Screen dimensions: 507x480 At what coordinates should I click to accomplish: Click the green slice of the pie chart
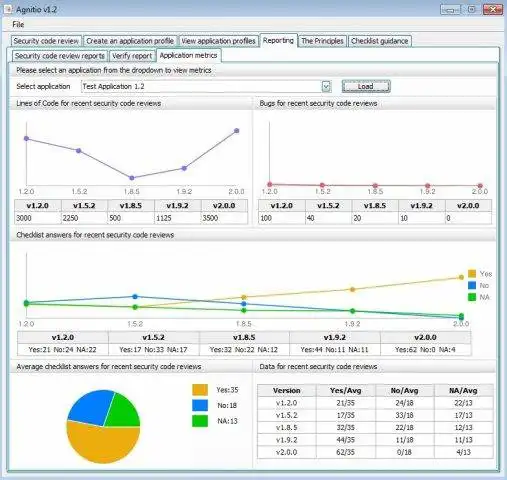[123, 412]
